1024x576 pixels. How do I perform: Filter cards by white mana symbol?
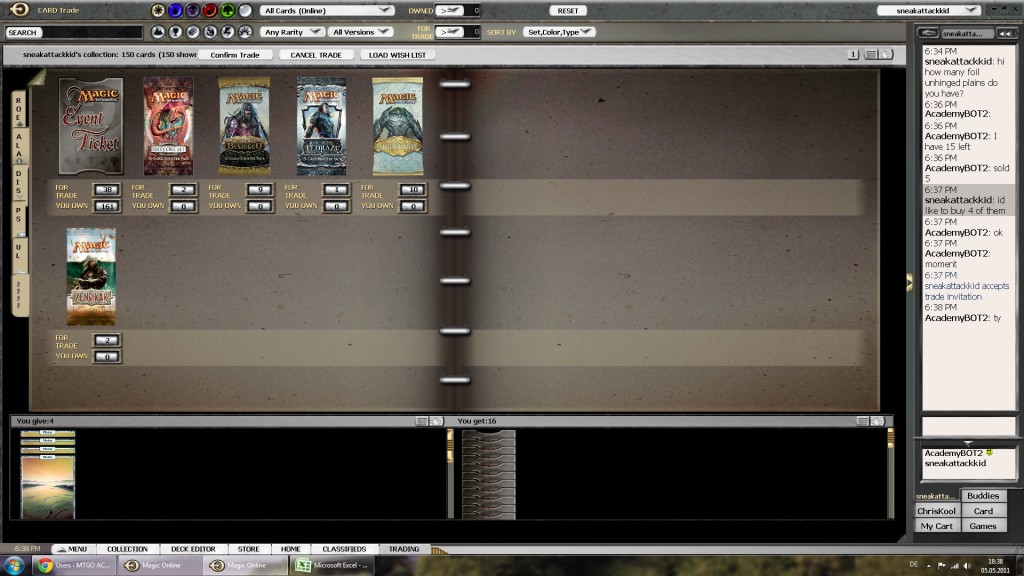[x=158, y=10]
